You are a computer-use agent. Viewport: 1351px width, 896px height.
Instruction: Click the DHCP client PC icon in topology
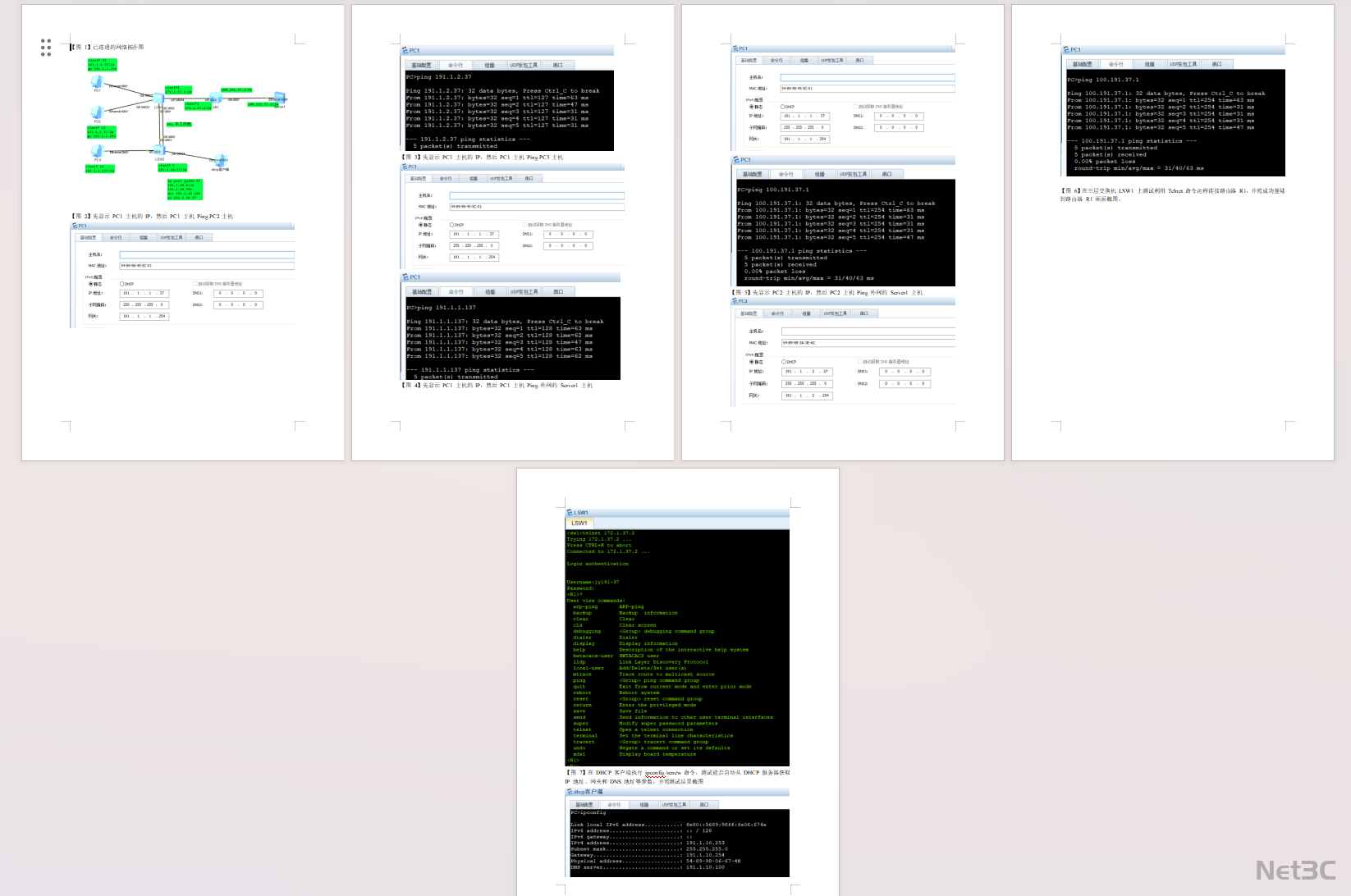click(x=219, y=161)
